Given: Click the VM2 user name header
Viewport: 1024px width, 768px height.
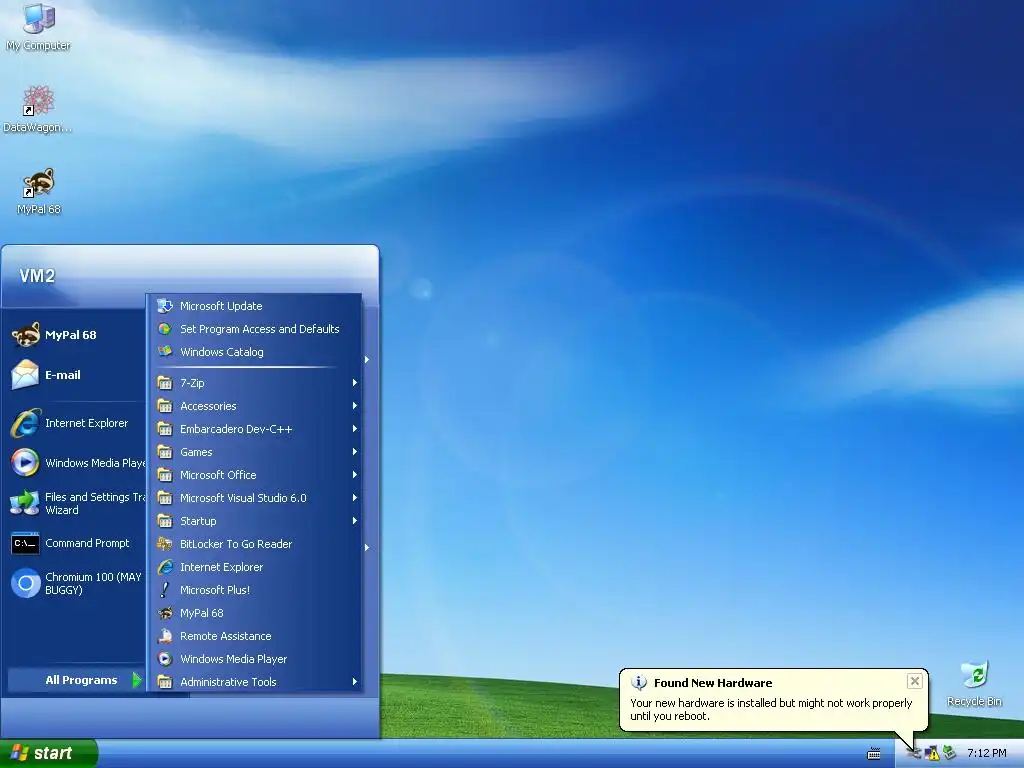Looking at the screenshot, I should (x=37, y=276).
